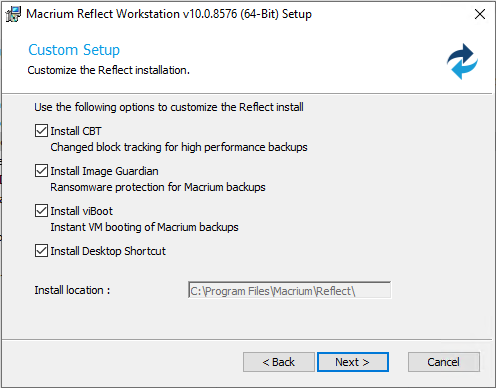
Task: Click the 'Instant VM booting' description text
Action: pyautogui.click(x=144, y=227)
